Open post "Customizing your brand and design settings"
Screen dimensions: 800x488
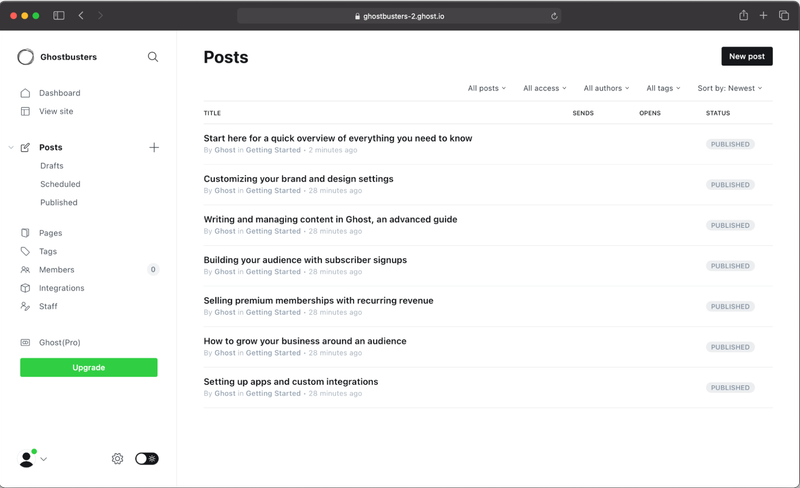coord(298,179)
